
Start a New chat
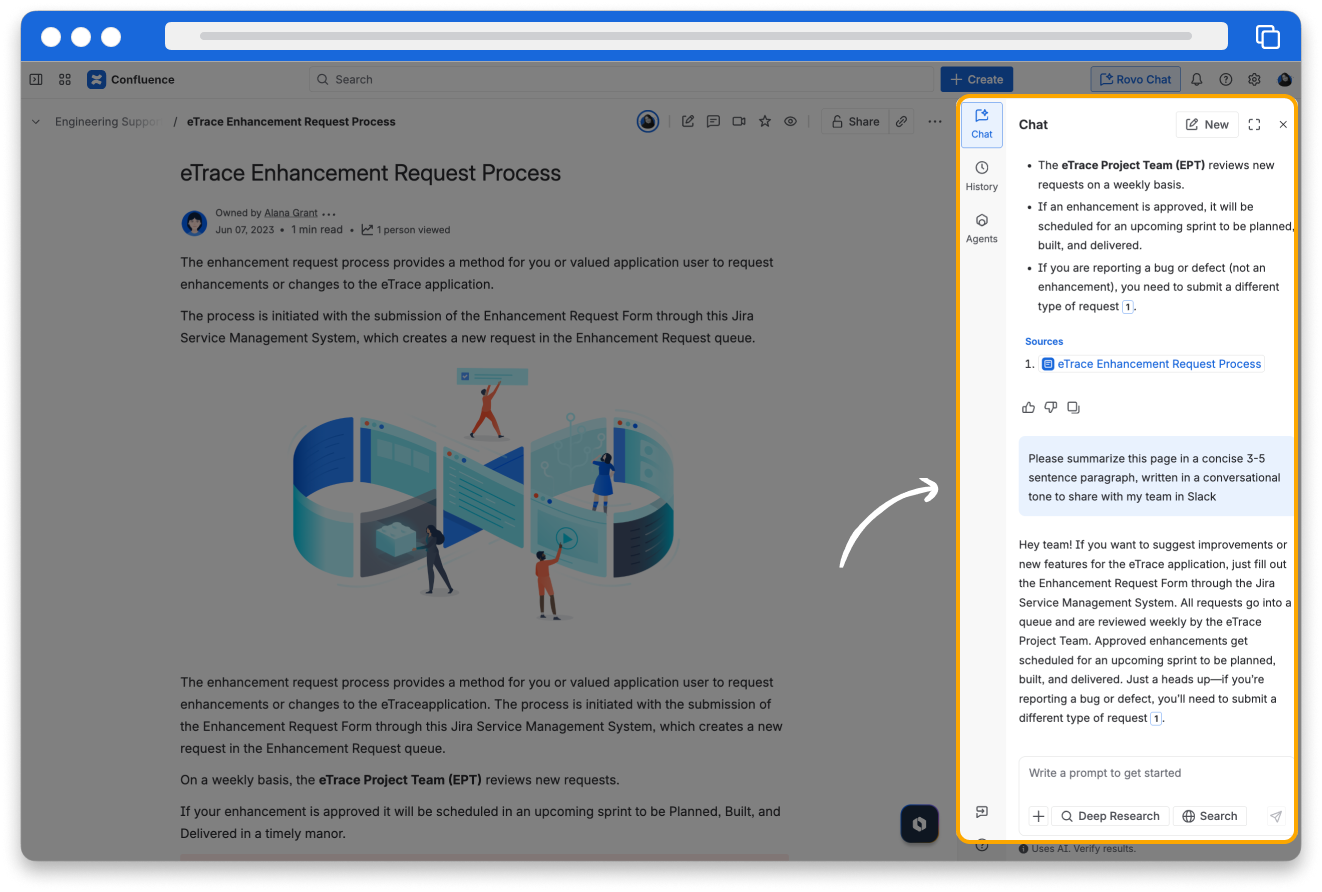(x=1207, y=124)
